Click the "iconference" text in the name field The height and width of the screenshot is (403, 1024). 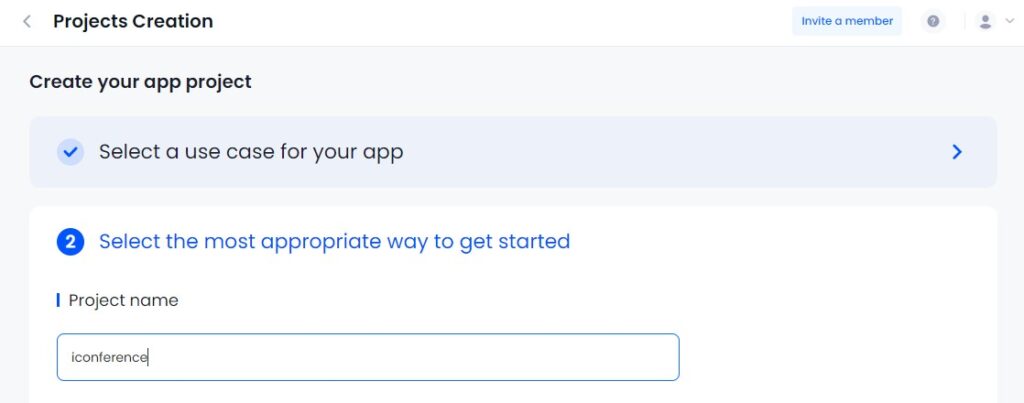click(x=109, y=357)
